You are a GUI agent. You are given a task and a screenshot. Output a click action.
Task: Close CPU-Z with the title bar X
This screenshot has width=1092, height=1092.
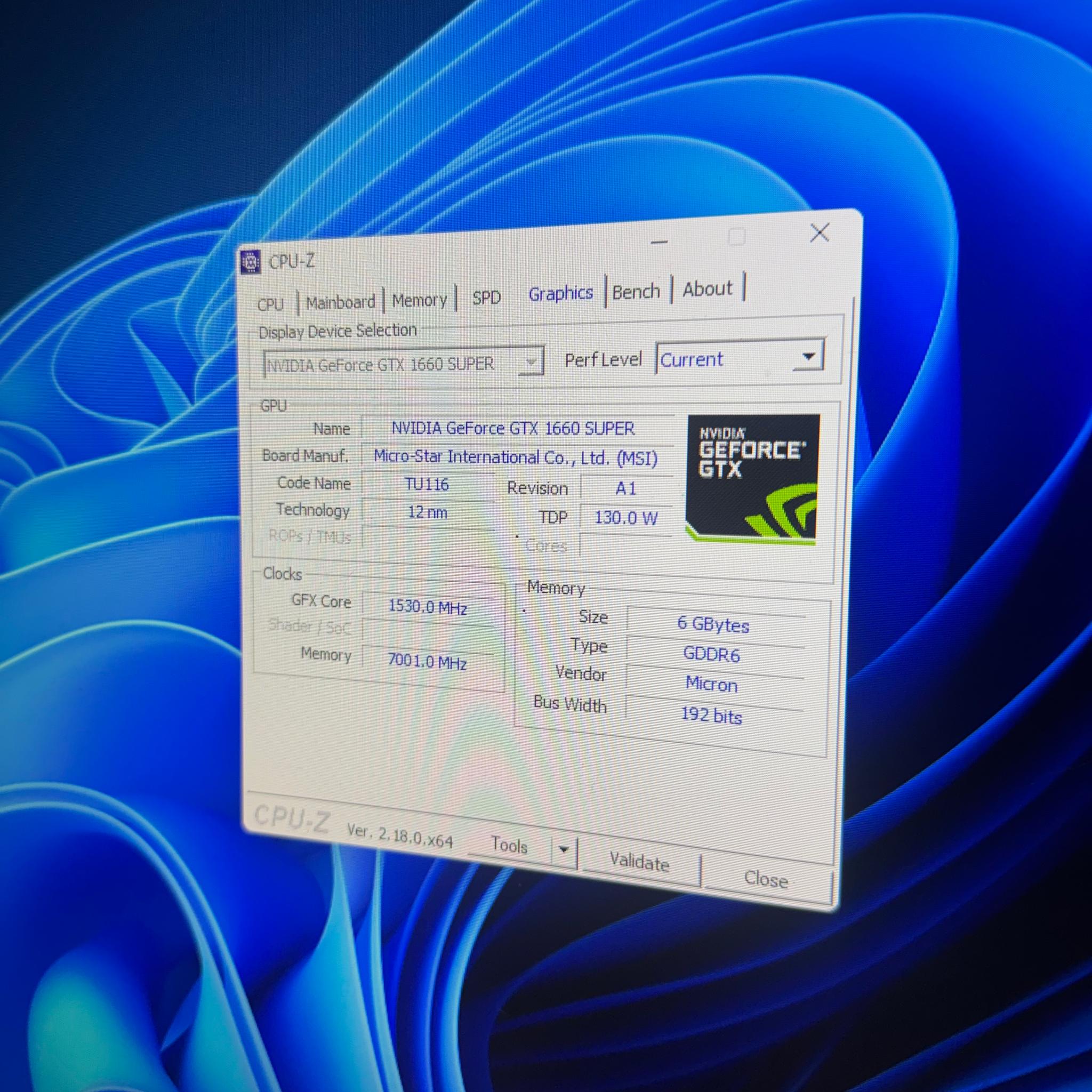tap(820, 232)
